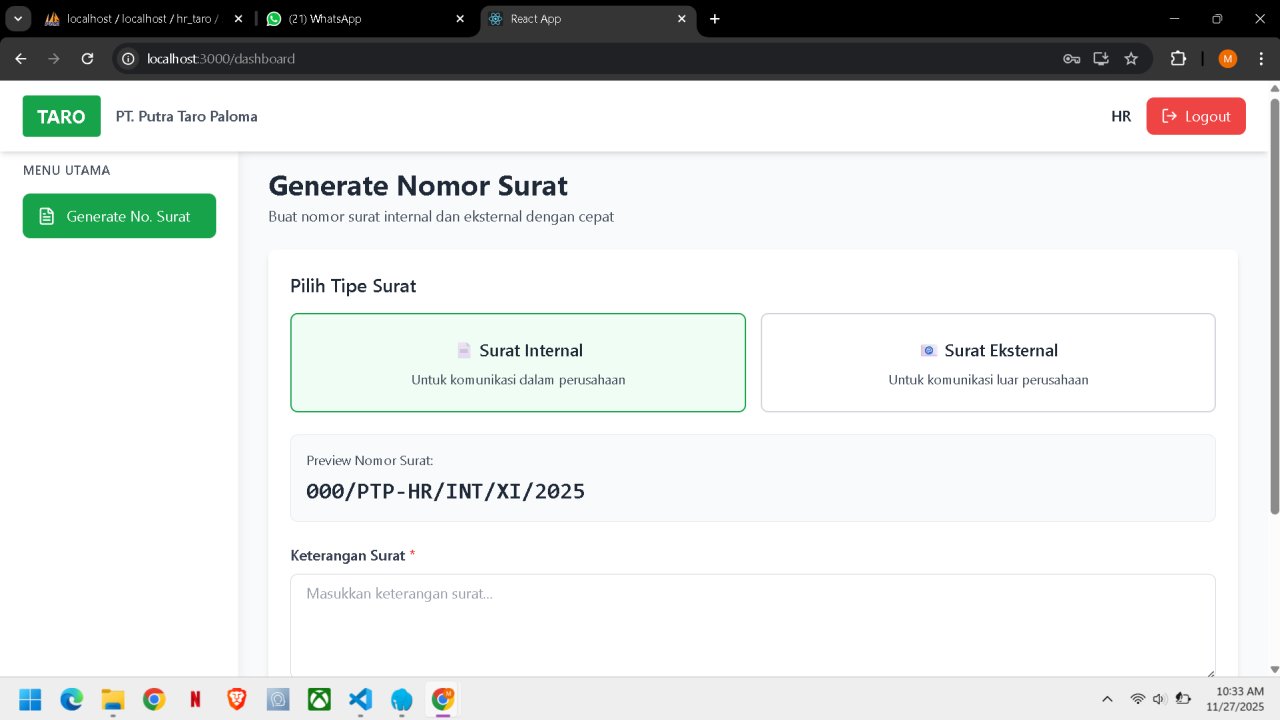Bookmark this page with the star icon

1131,59
